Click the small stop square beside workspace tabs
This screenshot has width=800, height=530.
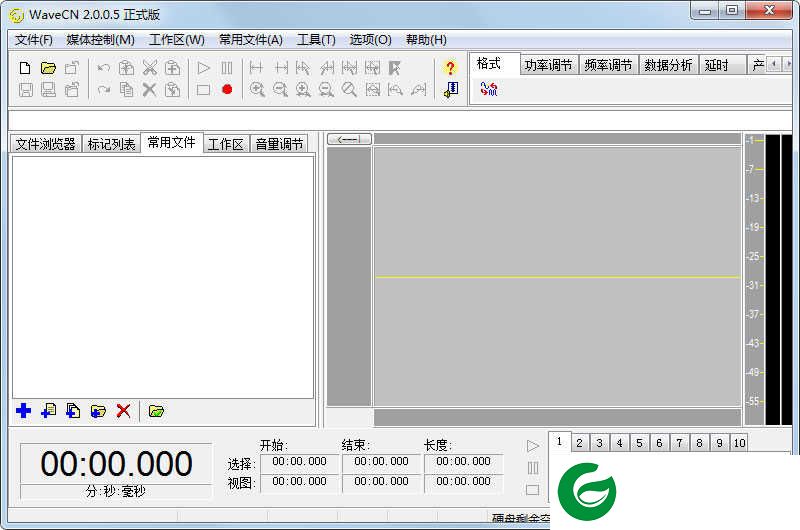point(533,490)
